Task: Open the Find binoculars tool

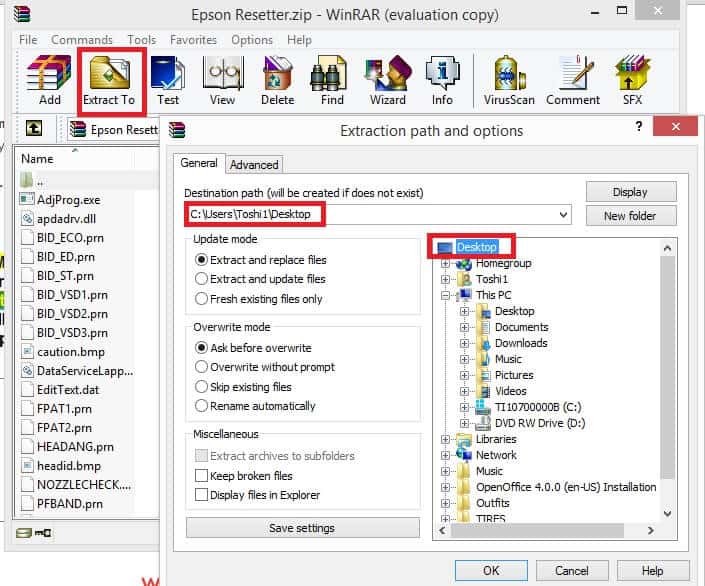Action: [x=332, y=80]
